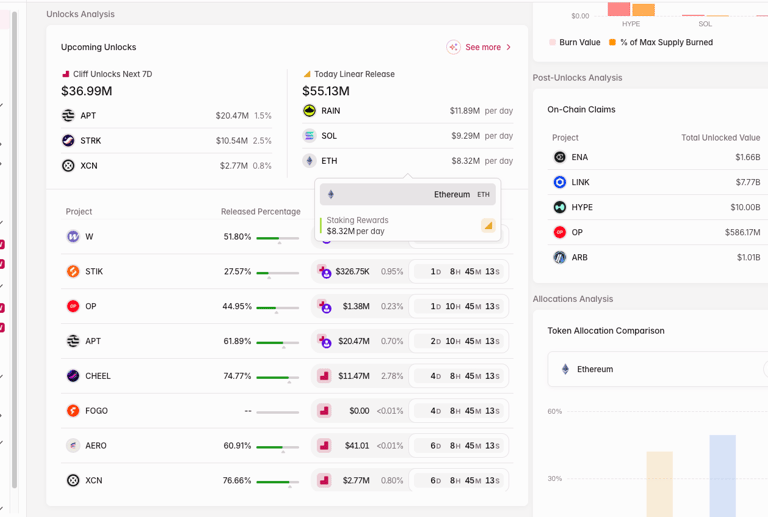
Task: Click the HYPE token icon
Action: (559, 207)
